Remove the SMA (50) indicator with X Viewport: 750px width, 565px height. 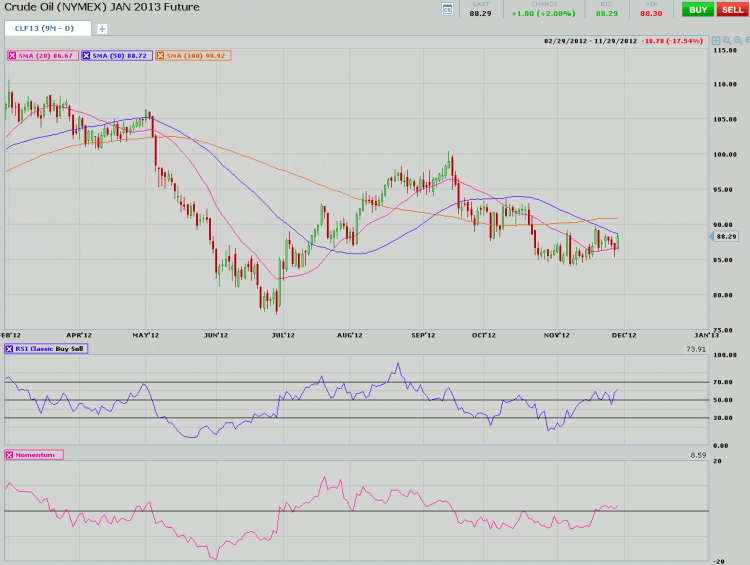click(x=86, y=56)
